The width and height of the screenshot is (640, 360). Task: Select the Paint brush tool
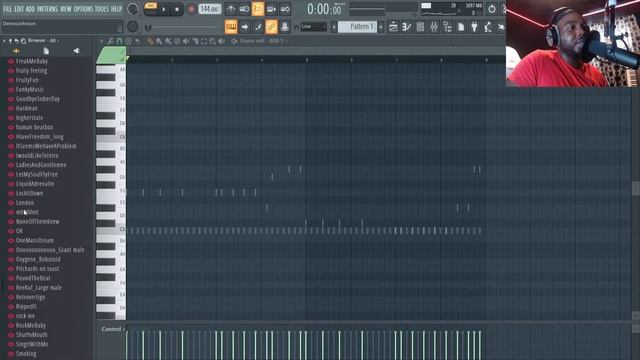(x=159, y=41)
